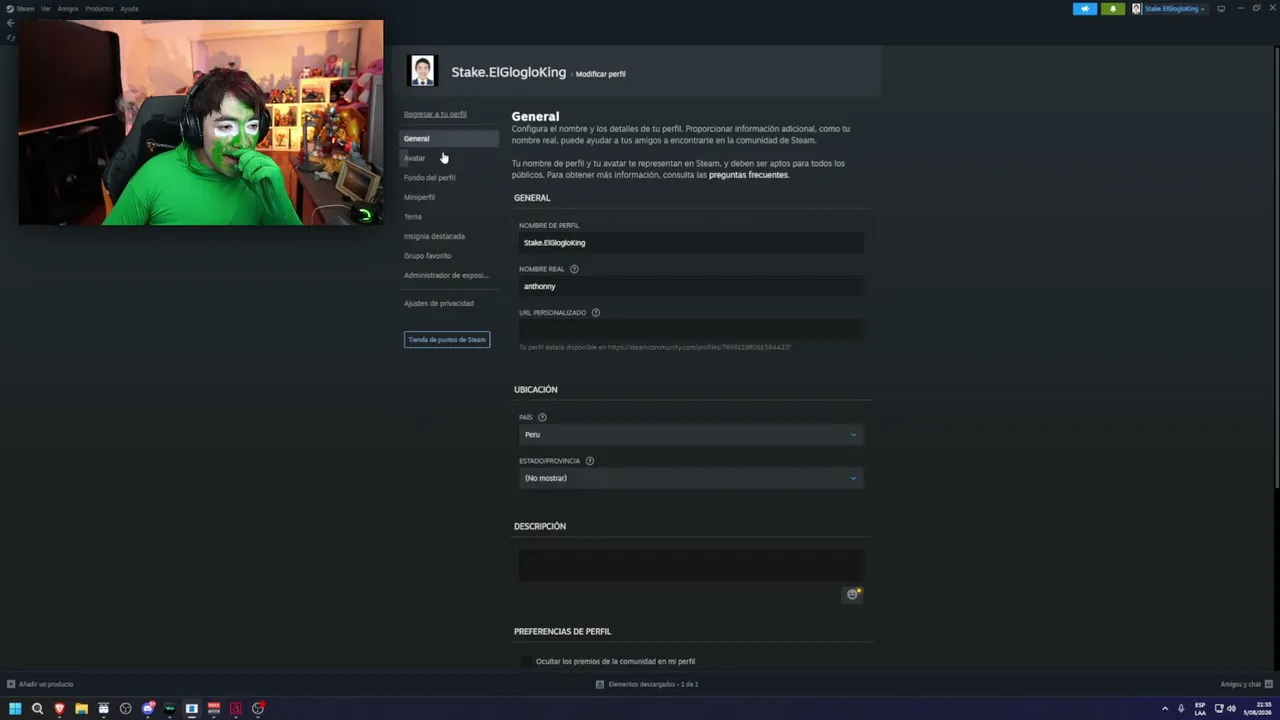Expand the Stake.ElGlogloKing account dropdown
The height and width of the screenshot is (720, 1280).
[x=1174, y=9]
